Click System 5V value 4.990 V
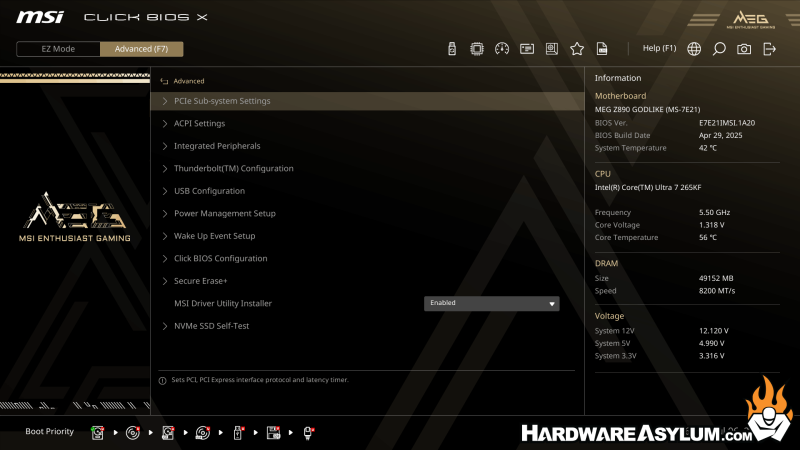The width and height of the screenshot is (800, 450). click(x=711, y=343)
